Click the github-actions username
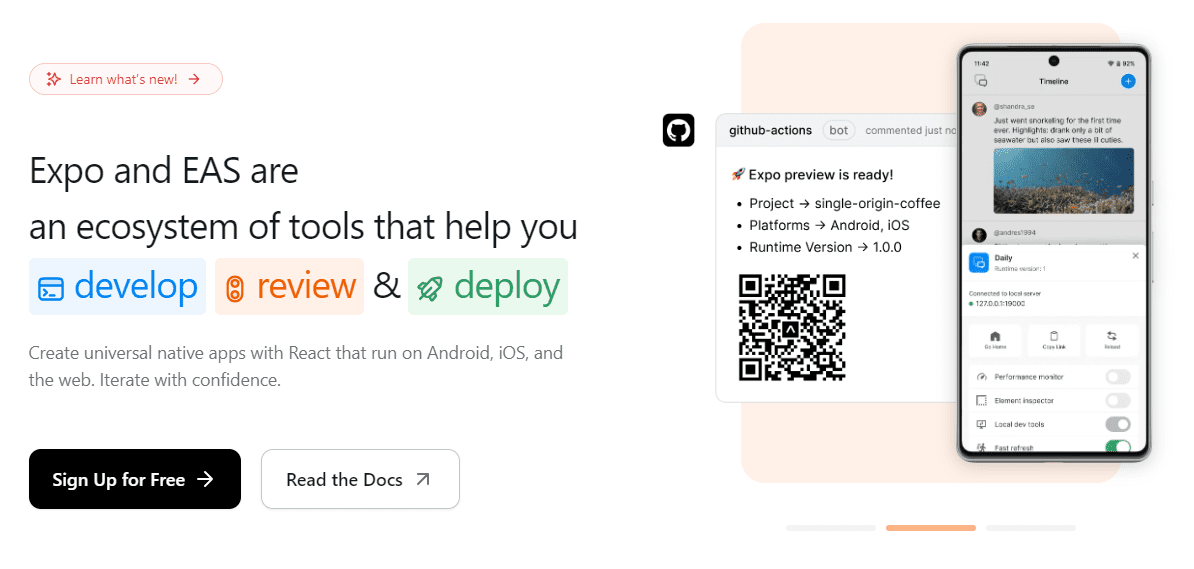 click(771, 130)
